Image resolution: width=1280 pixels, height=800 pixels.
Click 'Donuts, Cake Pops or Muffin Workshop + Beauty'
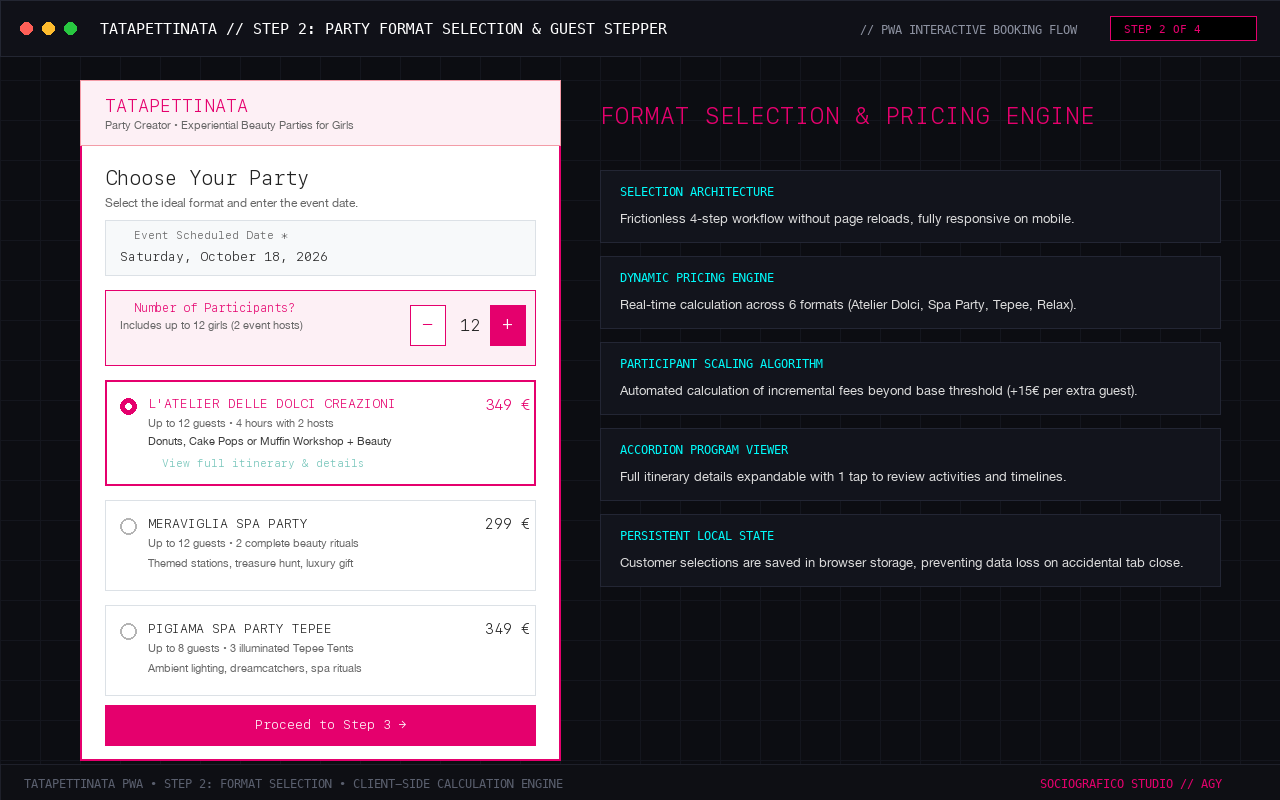coord(270,441)
